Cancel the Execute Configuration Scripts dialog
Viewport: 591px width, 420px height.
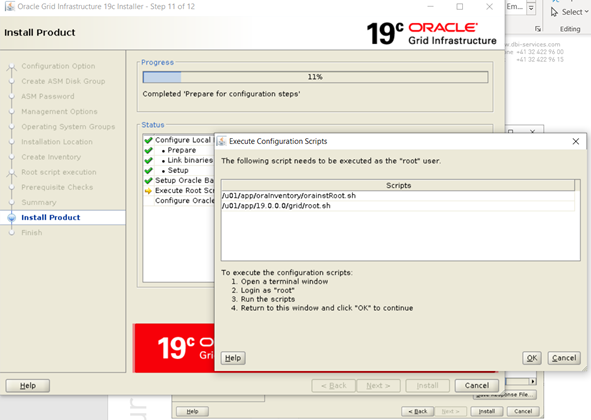(564, 358)
